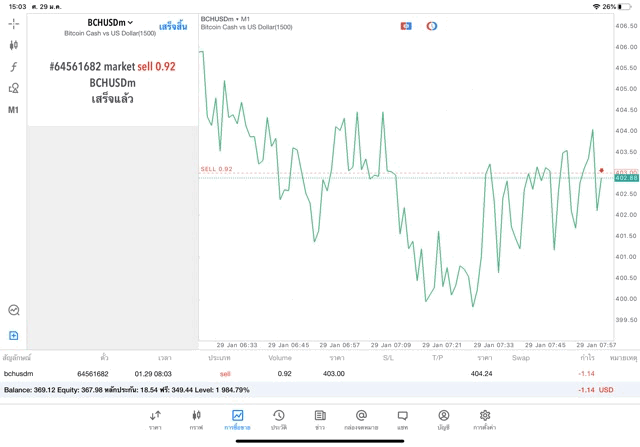Screen dimensions: 640x447
Task: Change the M1 timeframe in the sidebar
Action: (x=13, y=110)
